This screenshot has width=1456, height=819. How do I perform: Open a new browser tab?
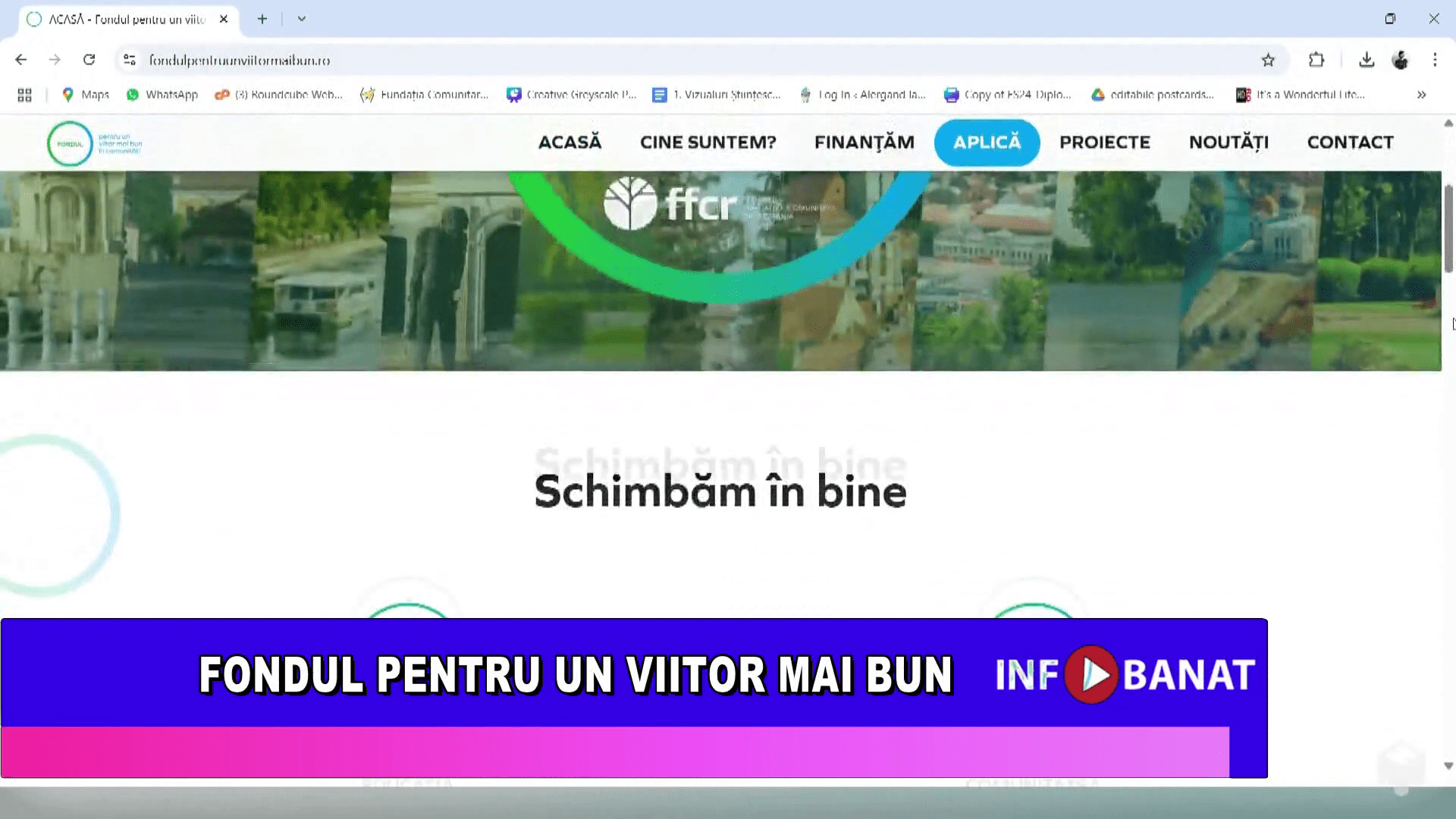262,19
